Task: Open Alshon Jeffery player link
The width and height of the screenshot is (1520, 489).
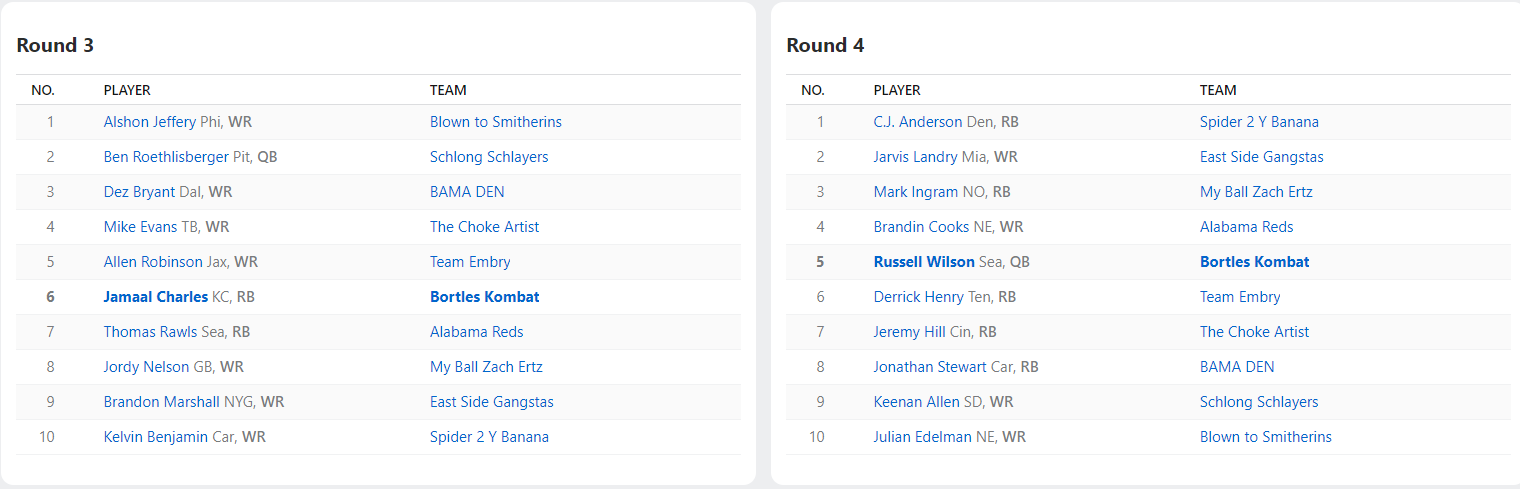Action: (x=150, y=122)
